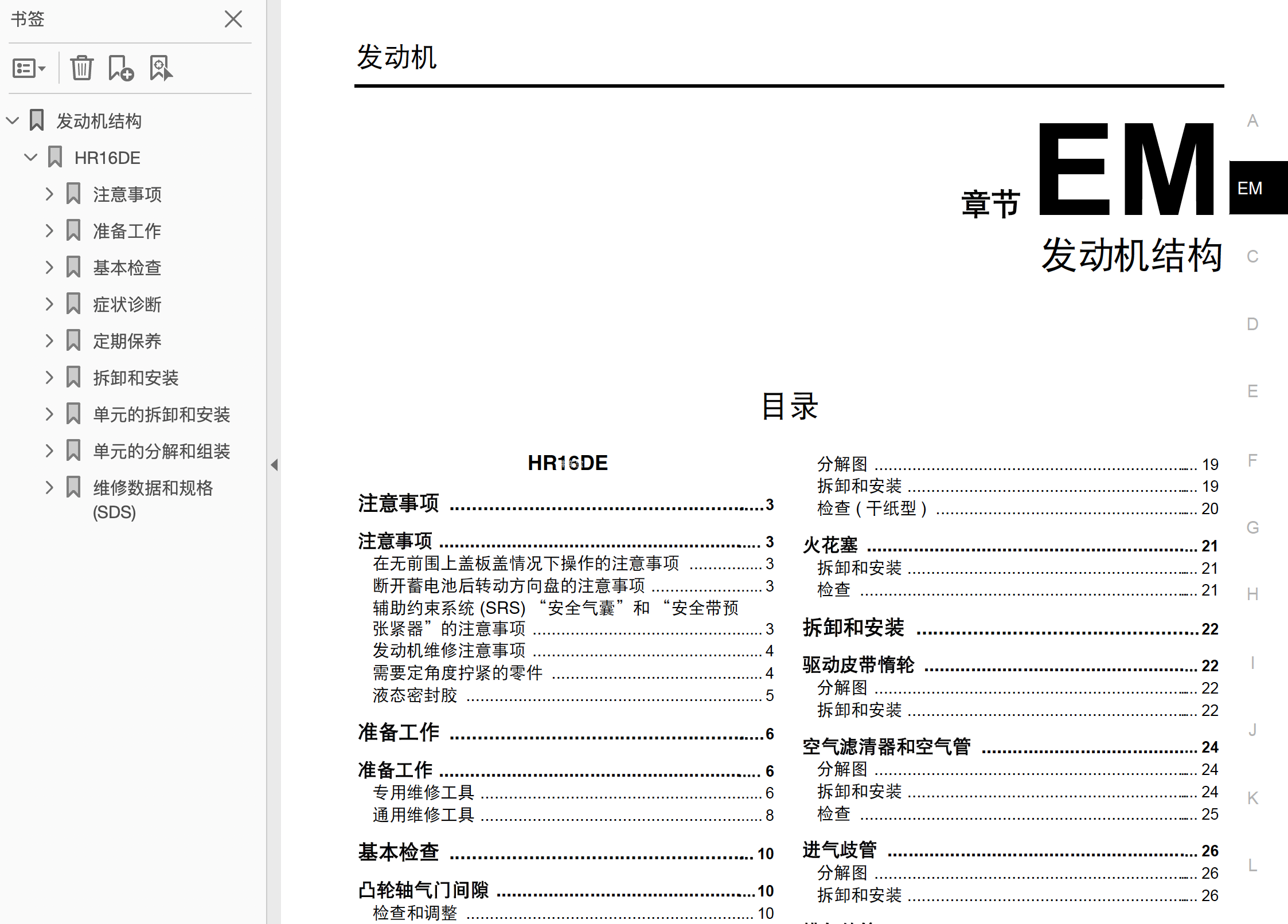
Task: Open 检查（干纸型）entry page 20
Action: coord(1018,508)
